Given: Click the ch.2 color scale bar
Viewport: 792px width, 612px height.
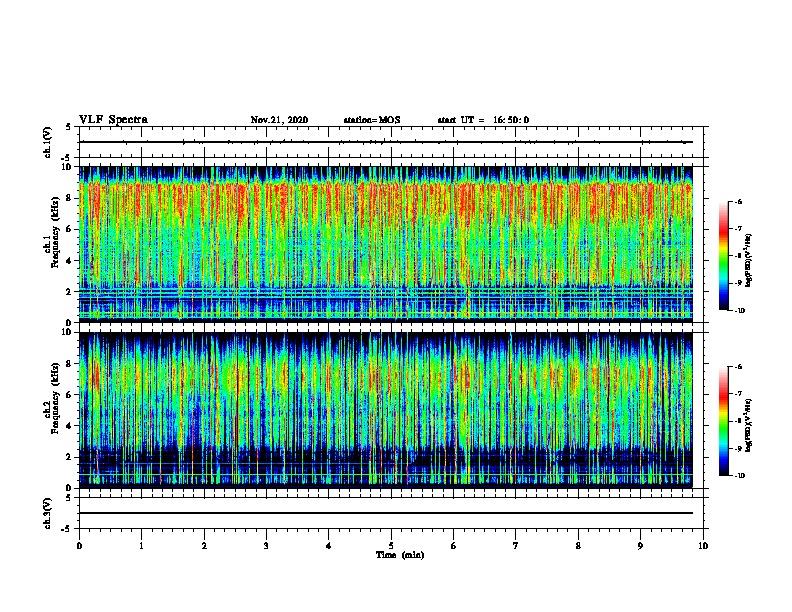Looking at the screenshot, I should 723,421.
